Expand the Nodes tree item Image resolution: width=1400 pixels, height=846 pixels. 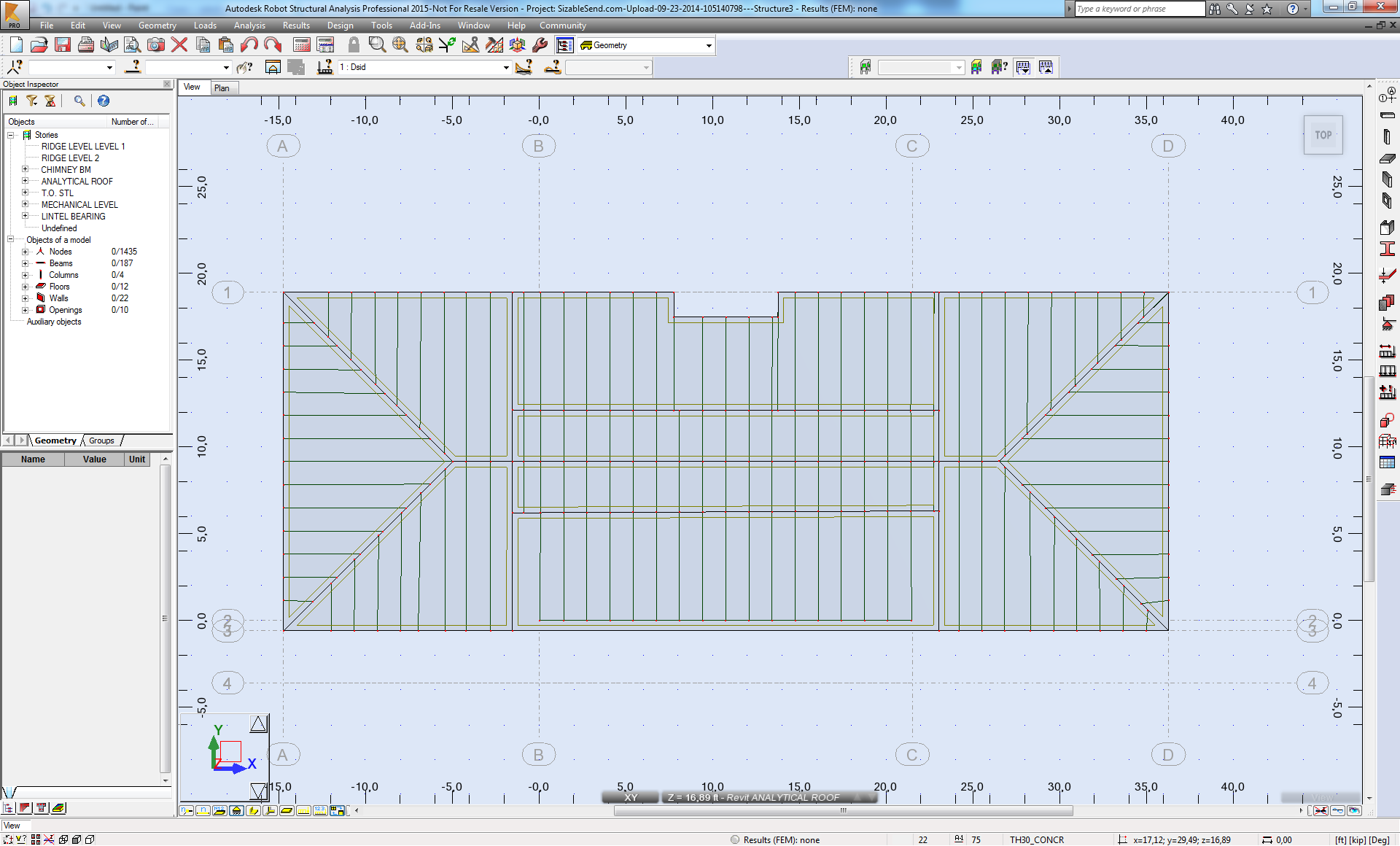tap(26, 252)
